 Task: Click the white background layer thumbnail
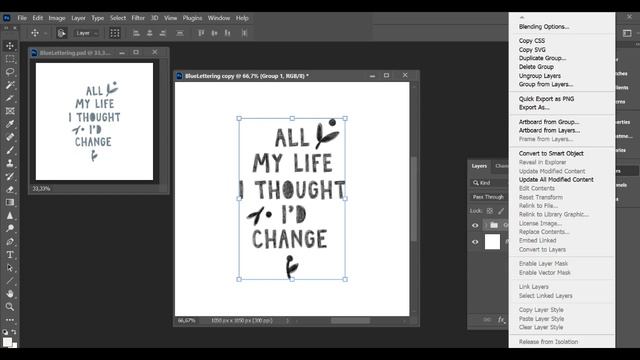[x=492, y=242]
